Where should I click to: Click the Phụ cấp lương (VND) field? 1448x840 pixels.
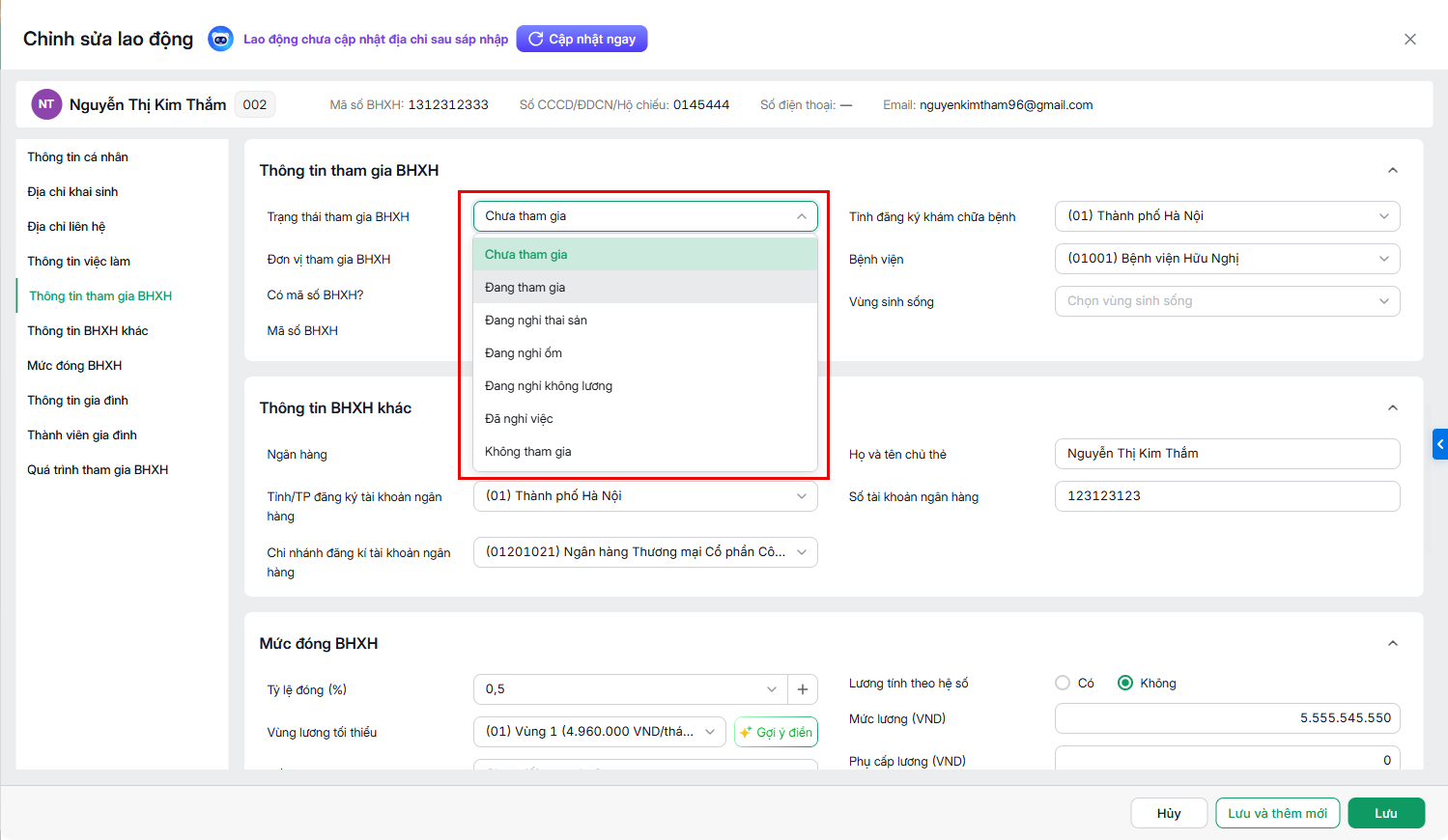1227,759
